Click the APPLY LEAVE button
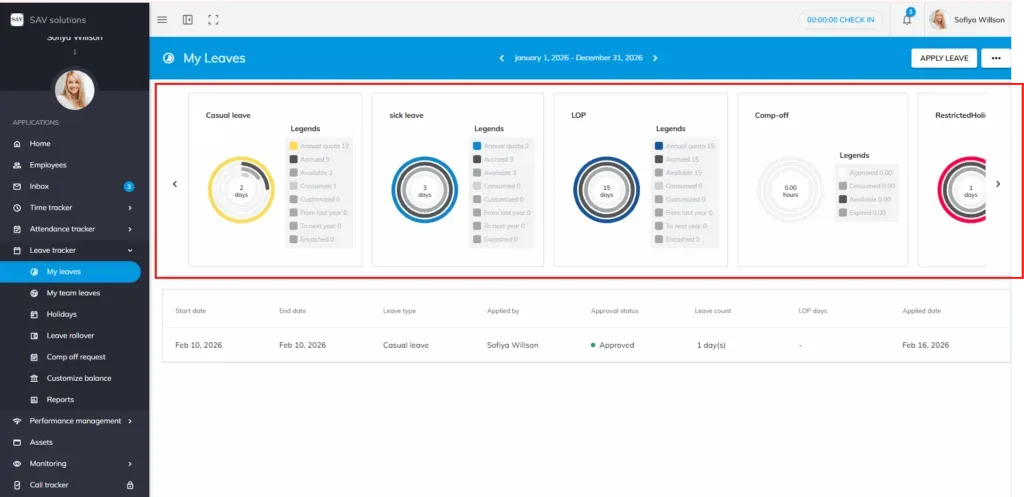This screenshot has height=497, width=1024. pos(944,58)
